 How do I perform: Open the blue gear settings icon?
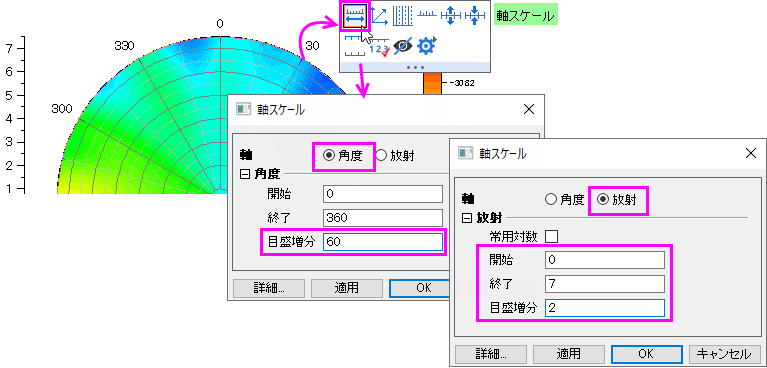[x=426, y=46]
